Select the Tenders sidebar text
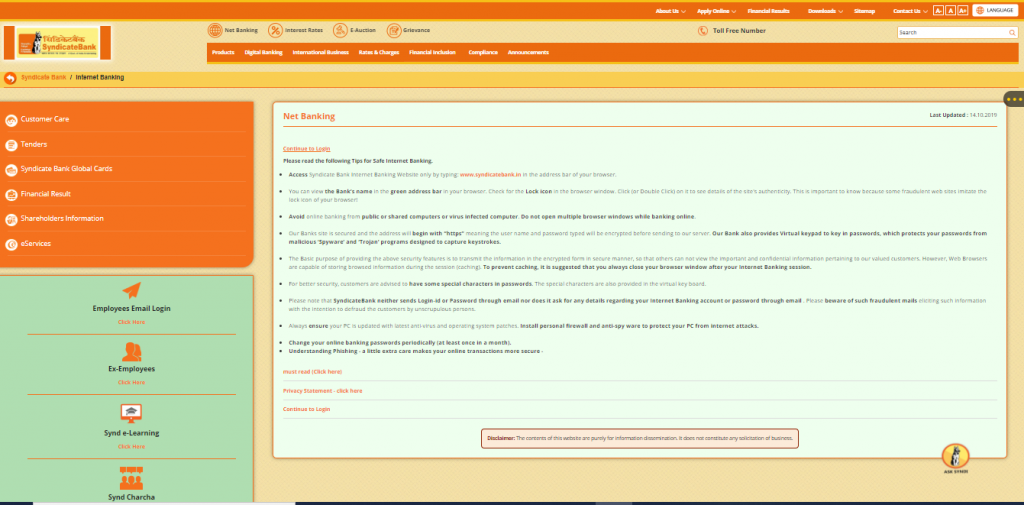1024x505 pixels. pos(34,144)
